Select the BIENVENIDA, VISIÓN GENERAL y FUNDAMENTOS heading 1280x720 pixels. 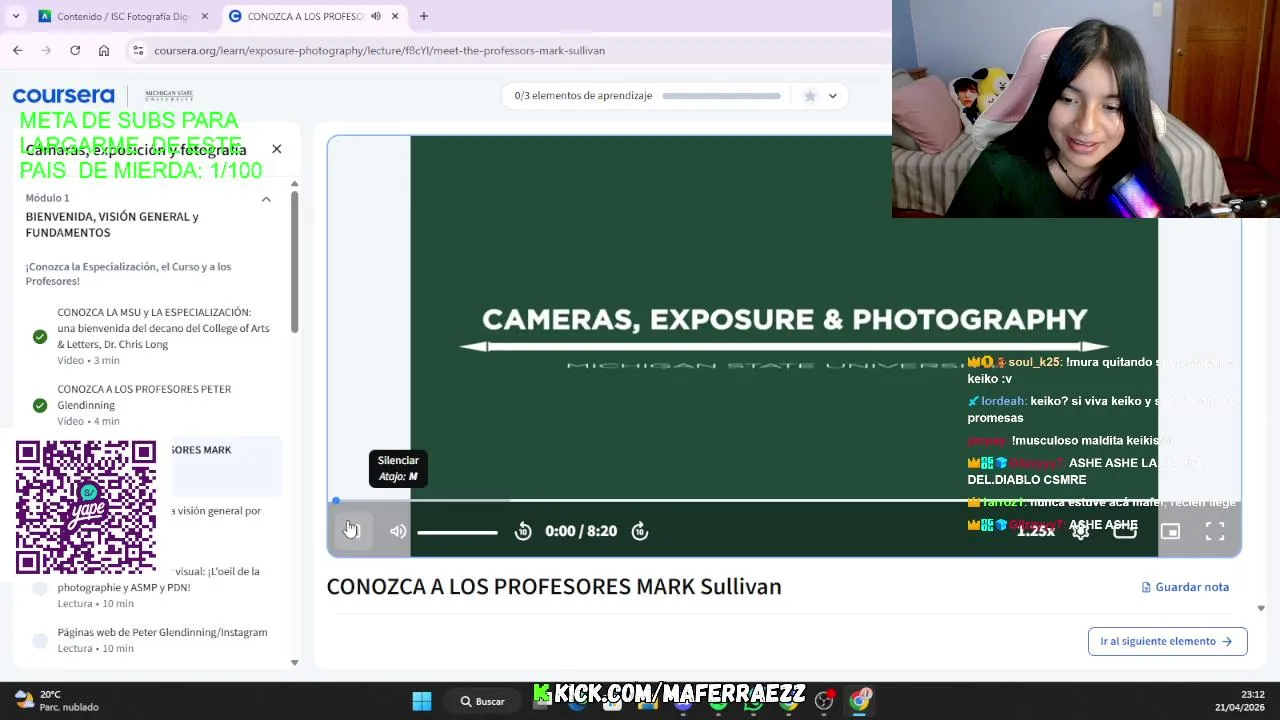click(112, 225)
